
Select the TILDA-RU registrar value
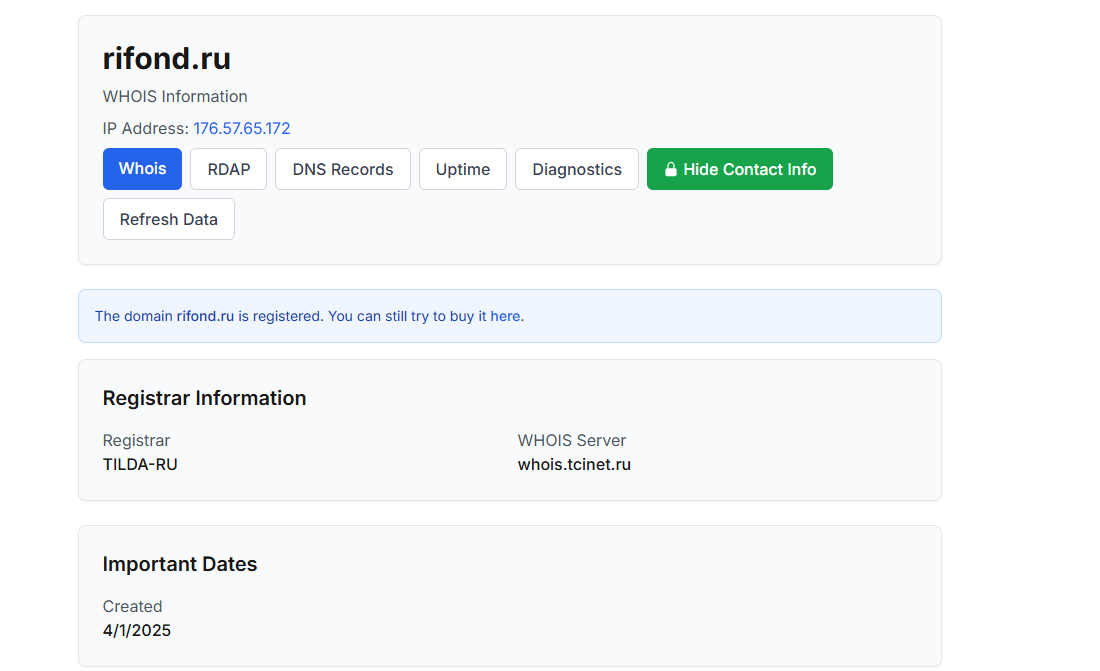click(x=140, y=464)
